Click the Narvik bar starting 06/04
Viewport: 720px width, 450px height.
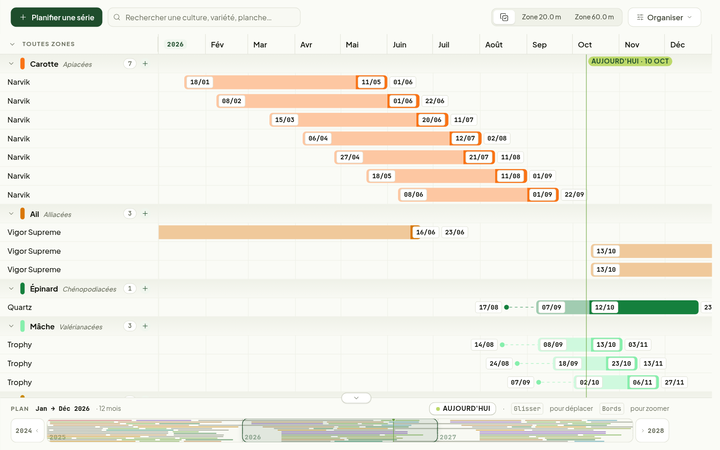390,138
